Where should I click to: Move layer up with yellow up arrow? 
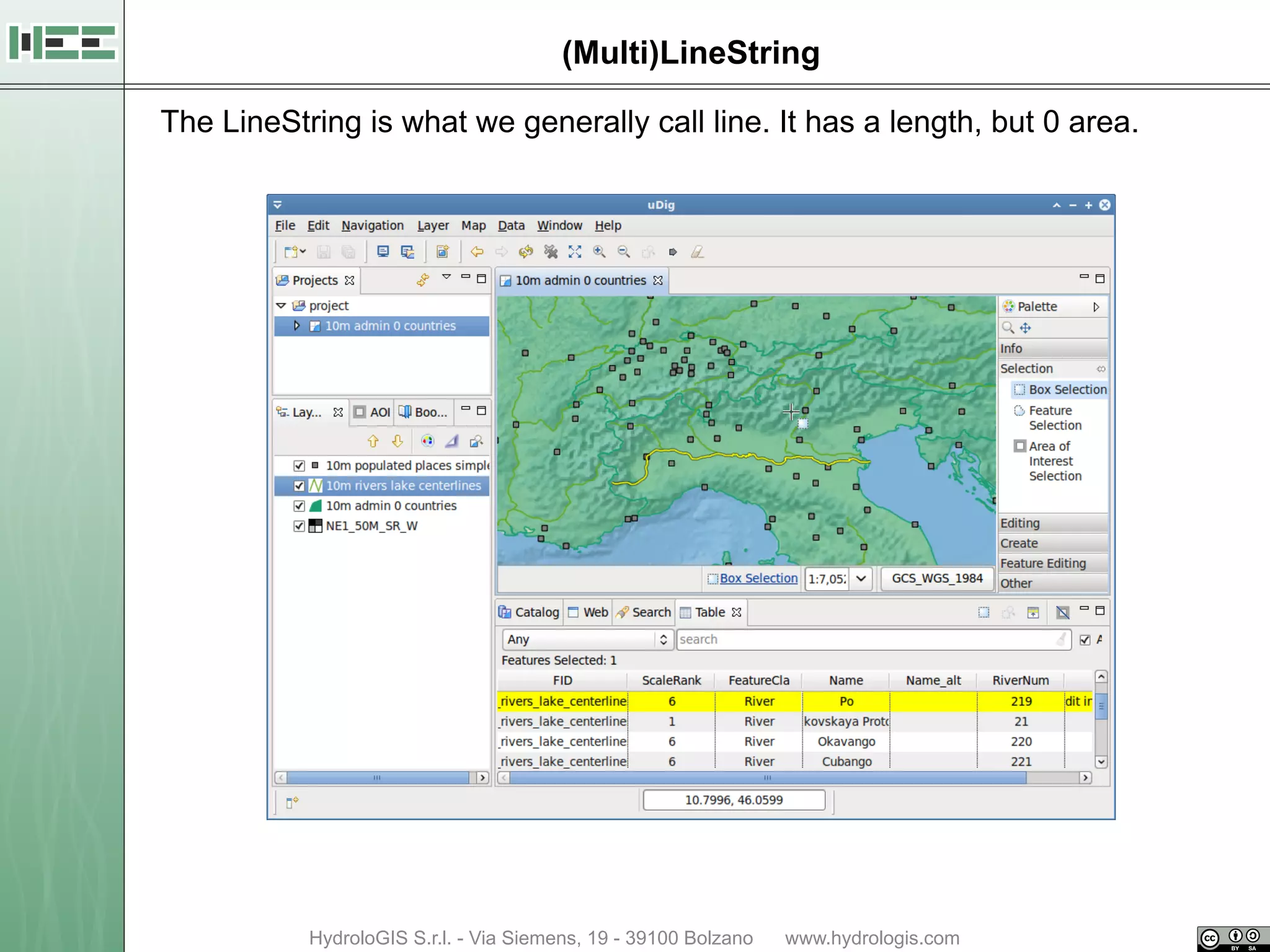(373, 441)
